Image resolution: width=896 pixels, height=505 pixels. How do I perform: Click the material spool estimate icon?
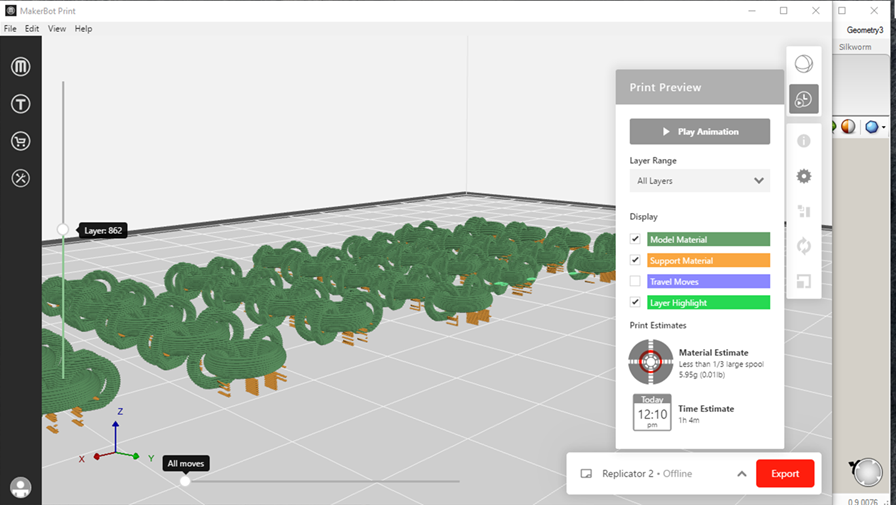click(650, 362)
